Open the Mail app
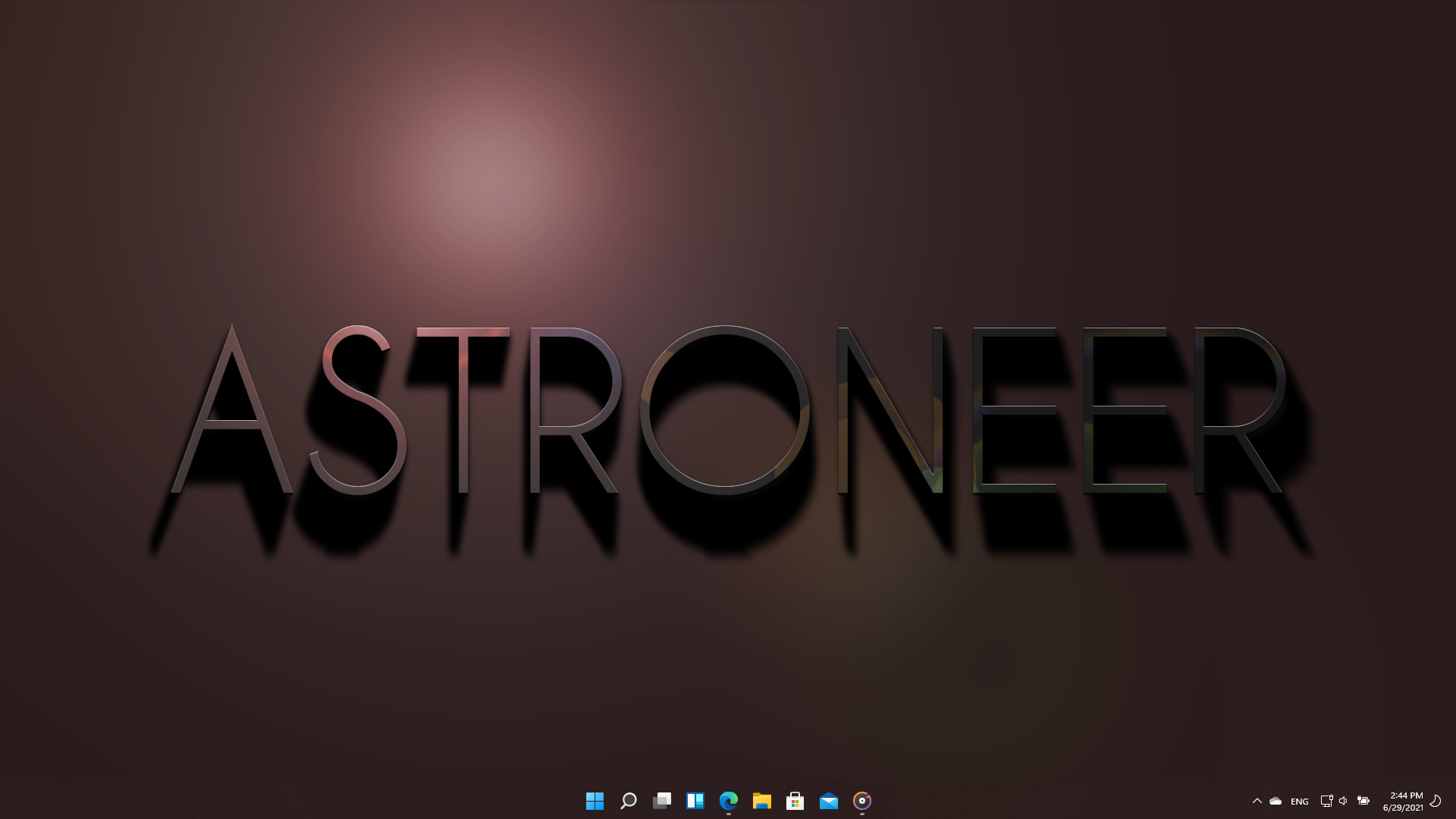This screenshot has width=1456, height=819. coord(828,801)
